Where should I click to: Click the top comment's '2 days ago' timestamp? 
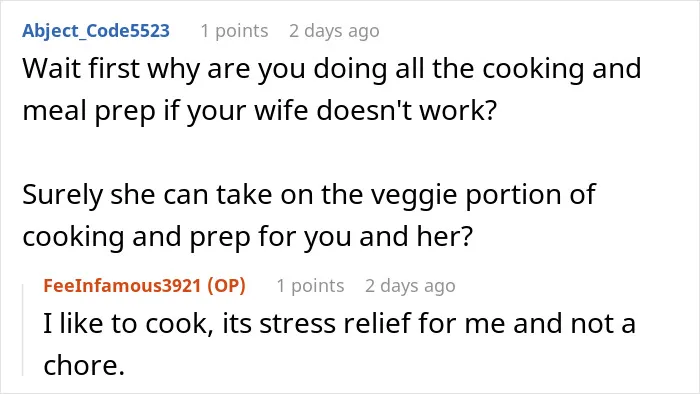coord(334,31)
